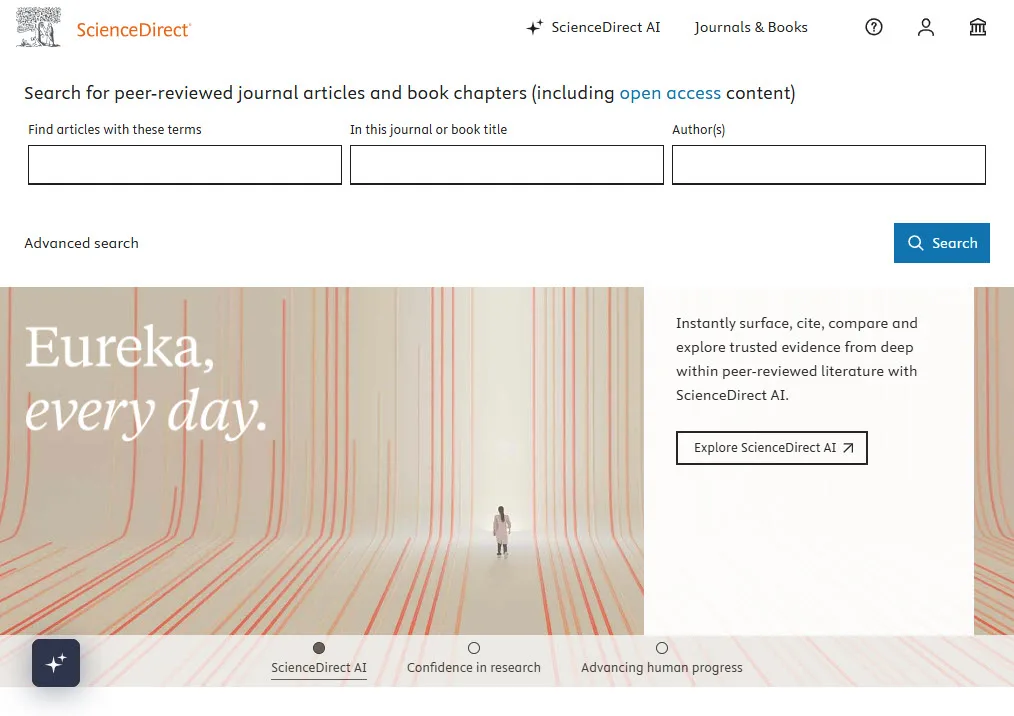
Task: Open Journals & Books
Action: (751, 27)
